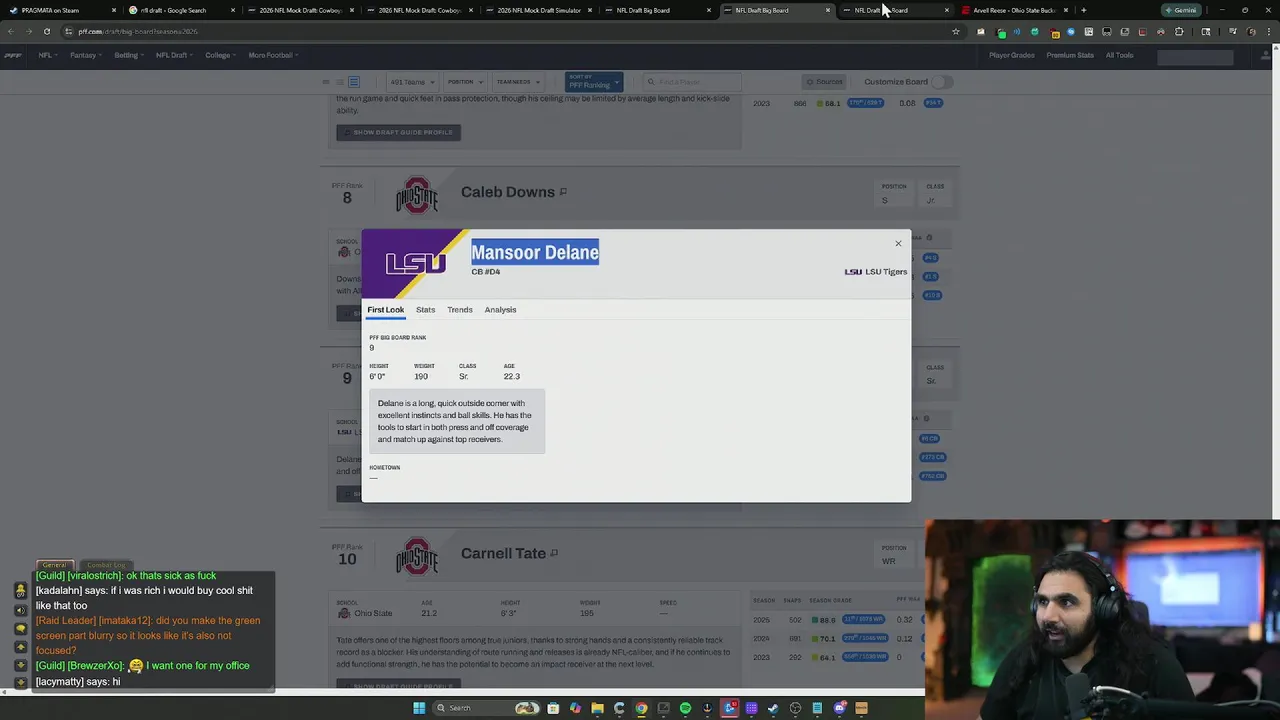This screenshot has height=720, width=1280.
Task: Open Discord from the taskbar
Action: pos(840,708)
